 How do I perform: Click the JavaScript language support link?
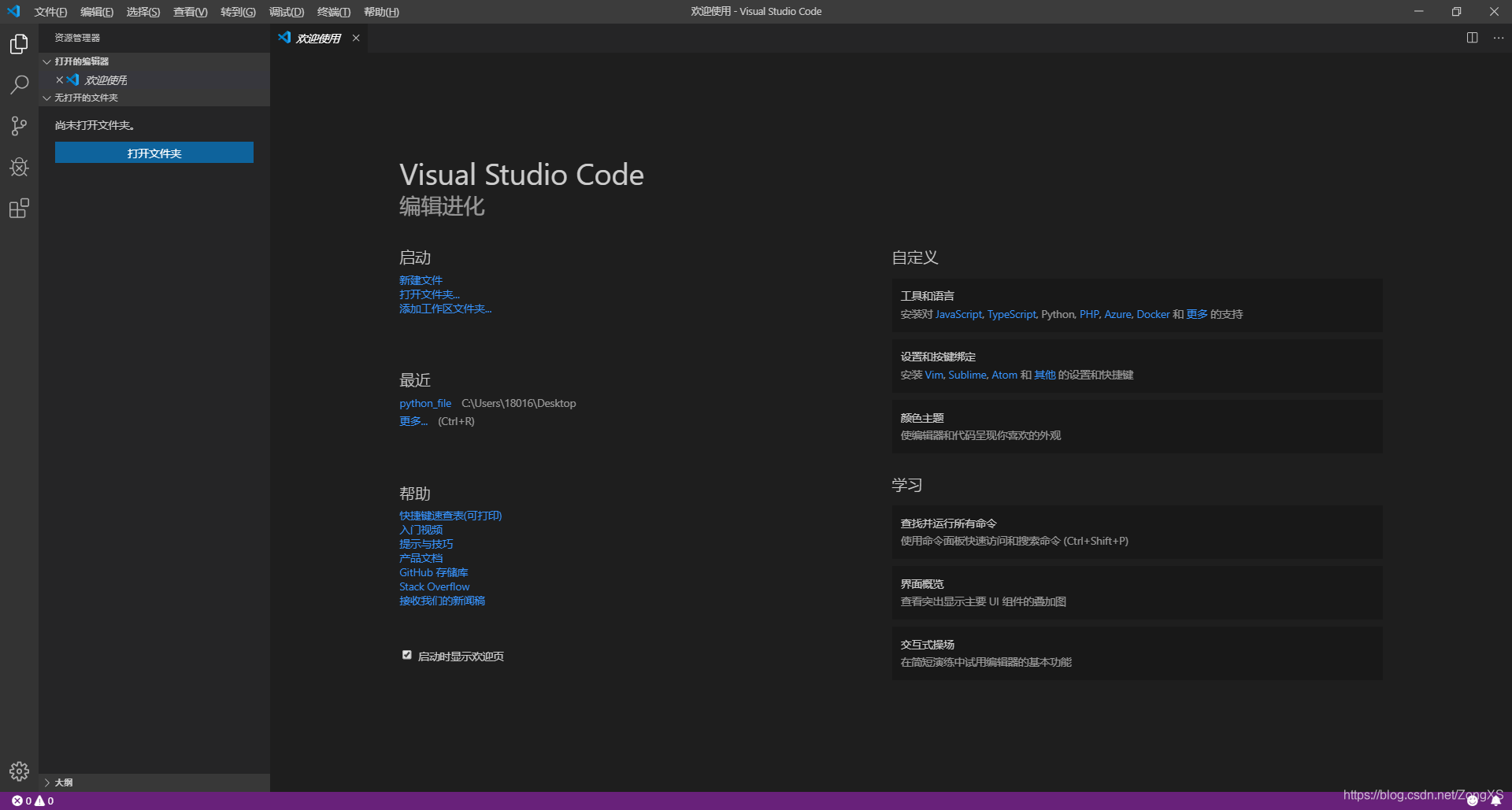958,314
